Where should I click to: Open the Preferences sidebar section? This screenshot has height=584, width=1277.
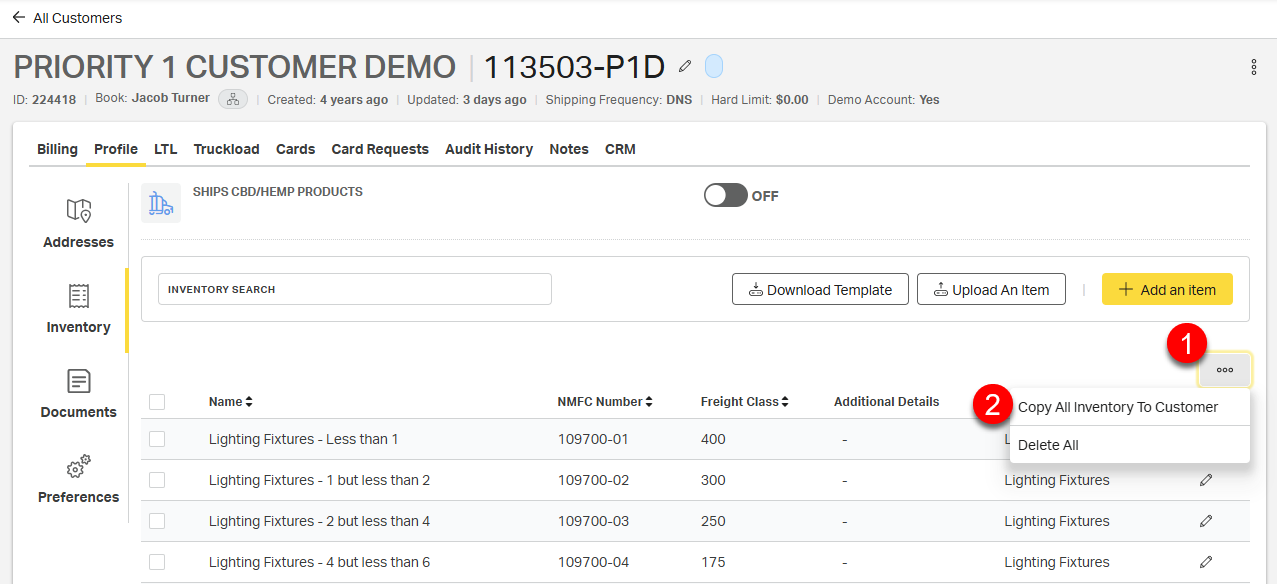click(x=78, y=478)
